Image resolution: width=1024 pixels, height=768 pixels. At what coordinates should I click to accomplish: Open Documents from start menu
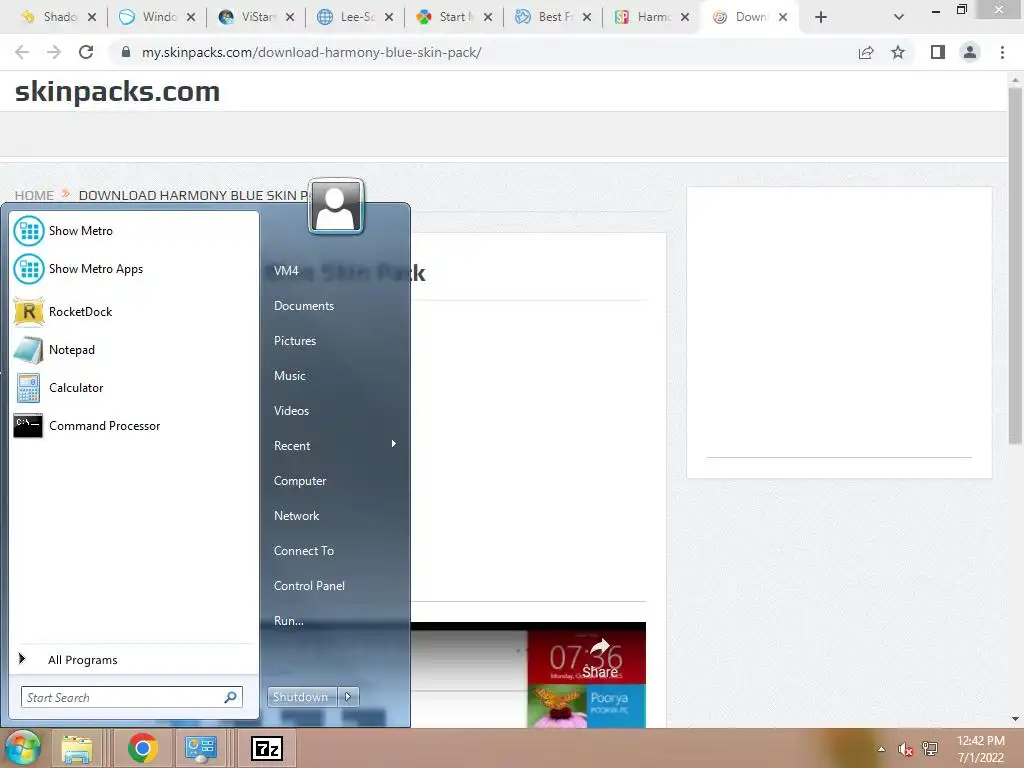[304, 306]
